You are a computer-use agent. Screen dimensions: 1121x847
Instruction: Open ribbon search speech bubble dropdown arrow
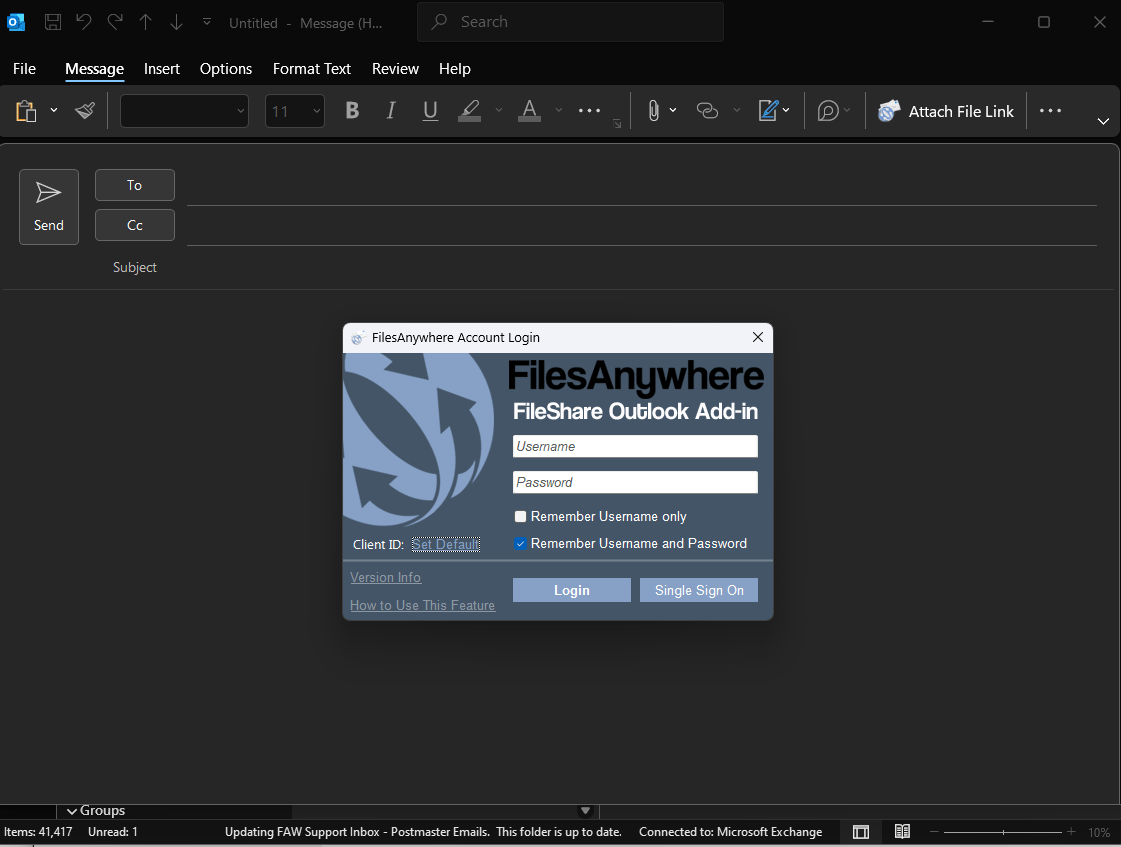[x=847, y=111]
